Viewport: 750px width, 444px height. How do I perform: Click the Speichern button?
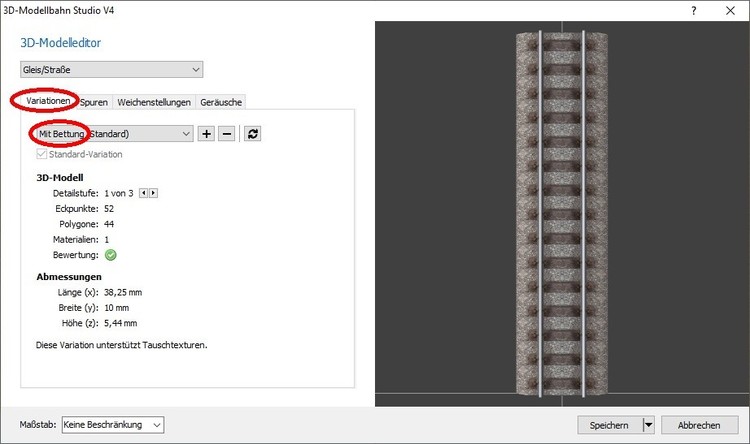609,425
